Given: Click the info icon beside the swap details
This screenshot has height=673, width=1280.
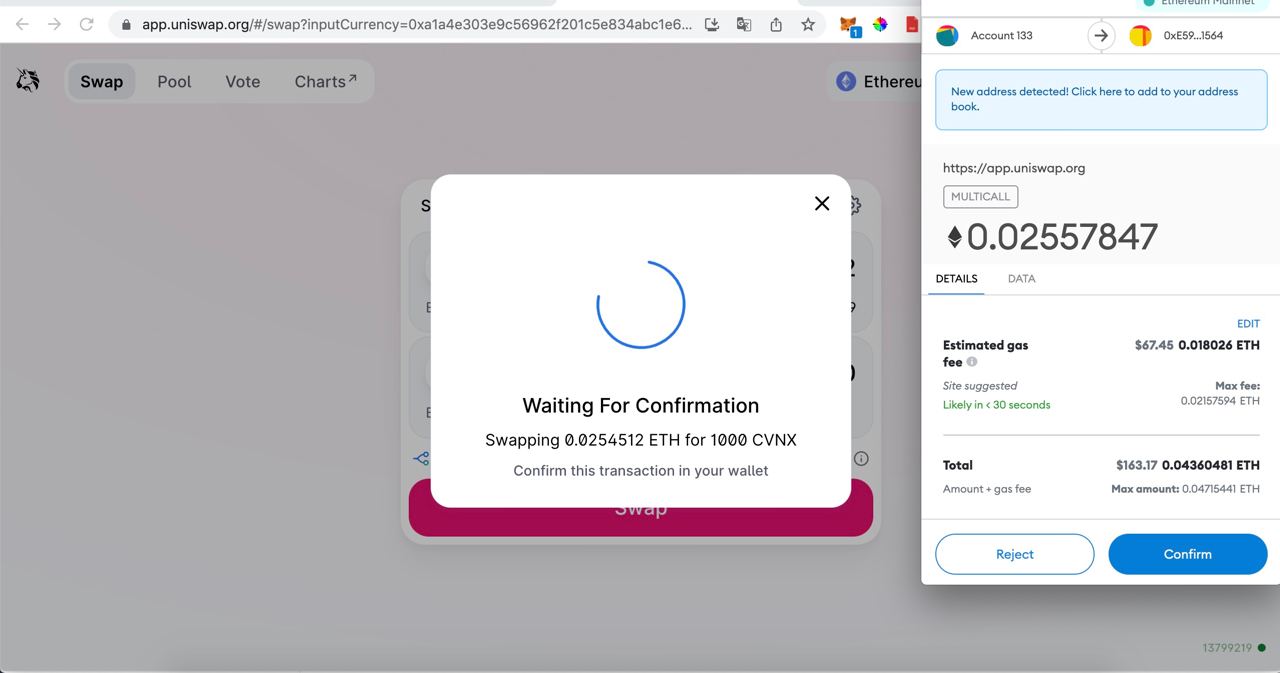Looking at the screenshot, I should 861,458.
